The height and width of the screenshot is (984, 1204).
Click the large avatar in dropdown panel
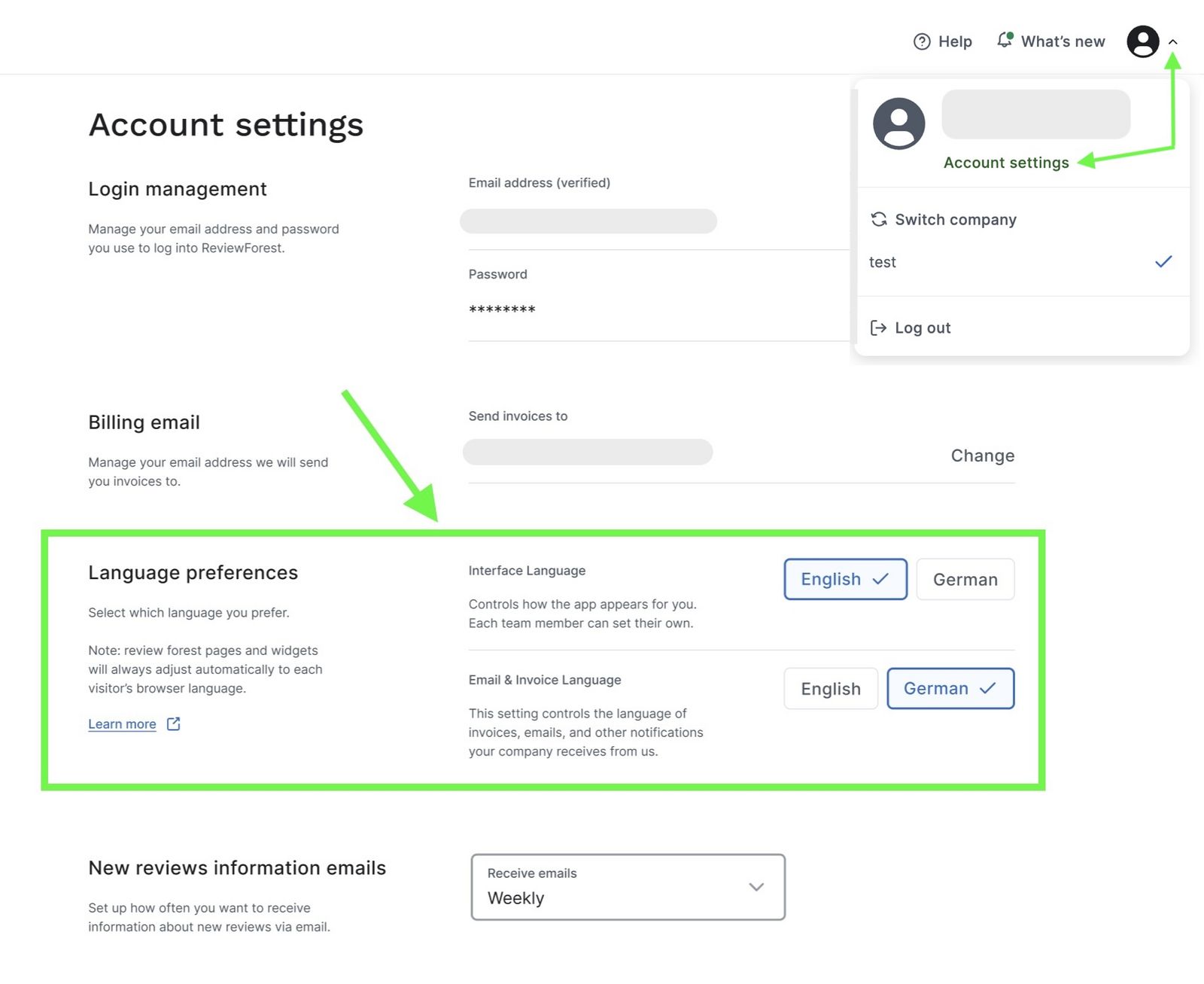pyautogui.click(x=898, y=123)
